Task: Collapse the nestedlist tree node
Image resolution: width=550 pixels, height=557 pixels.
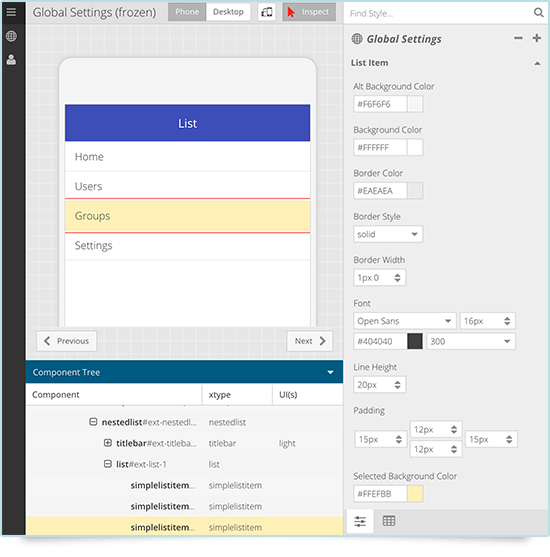Action: (93, 422)
